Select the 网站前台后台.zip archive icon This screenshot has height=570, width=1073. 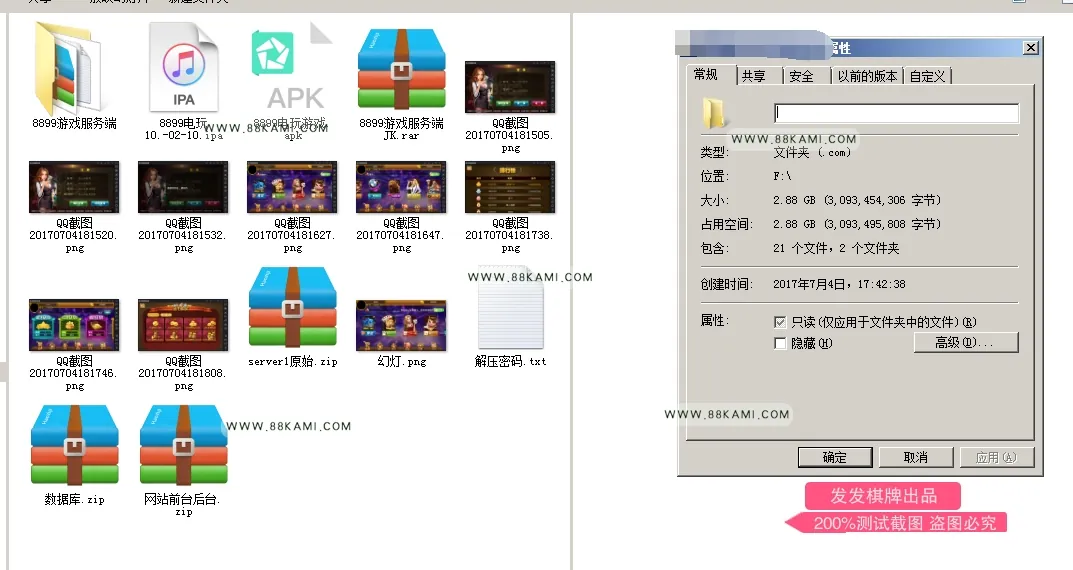point(183,445)
